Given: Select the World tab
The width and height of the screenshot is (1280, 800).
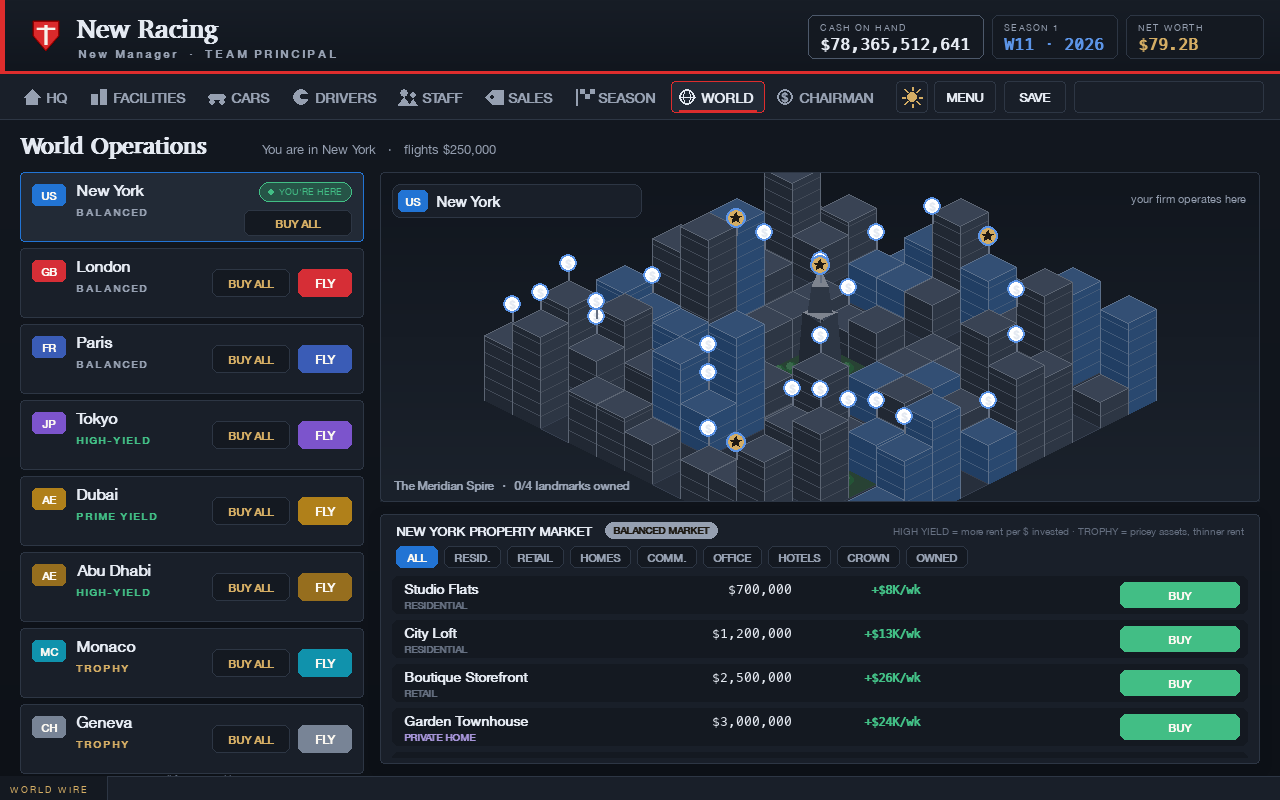Looking at the screenshot, I should pos(717,97).
